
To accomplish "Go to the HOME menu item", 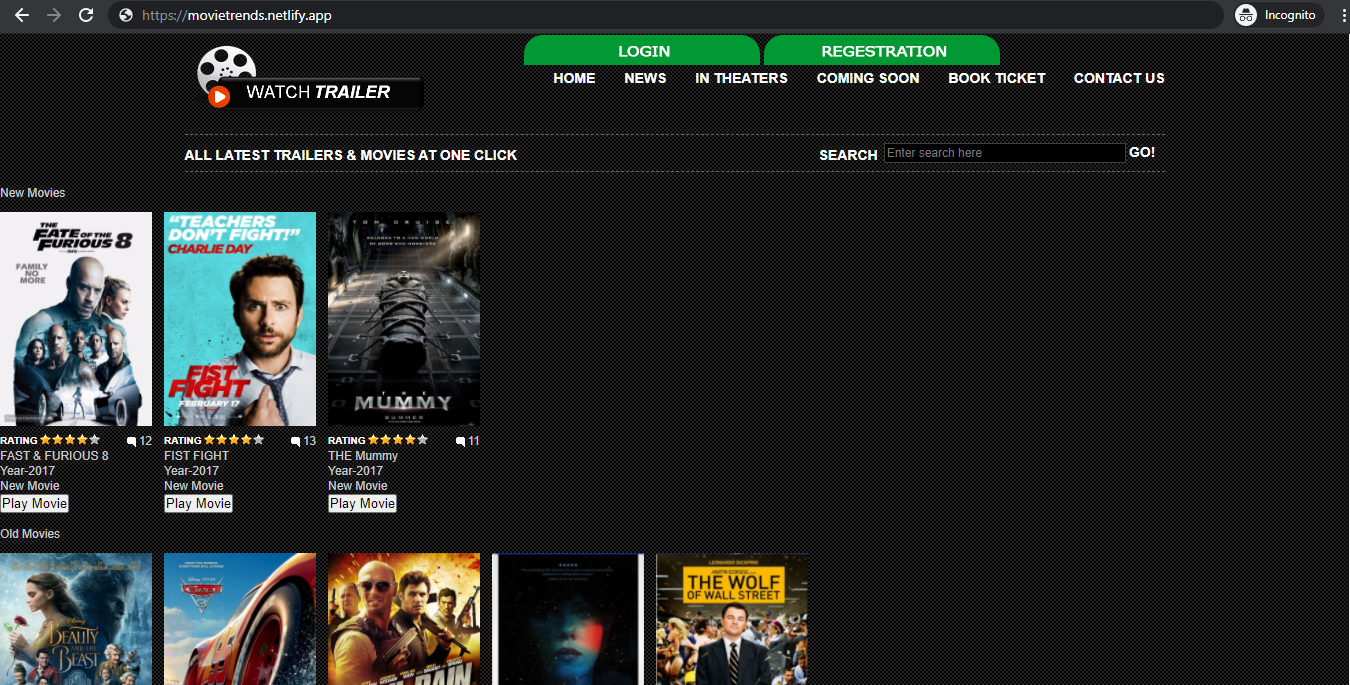I will click(574, 78).
